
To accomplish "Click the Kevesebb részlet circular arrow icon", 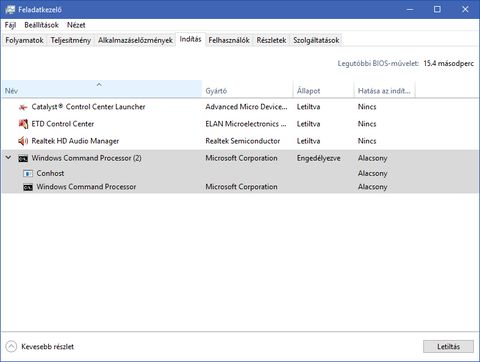I will pyautogui.click(x=11, y=347).
